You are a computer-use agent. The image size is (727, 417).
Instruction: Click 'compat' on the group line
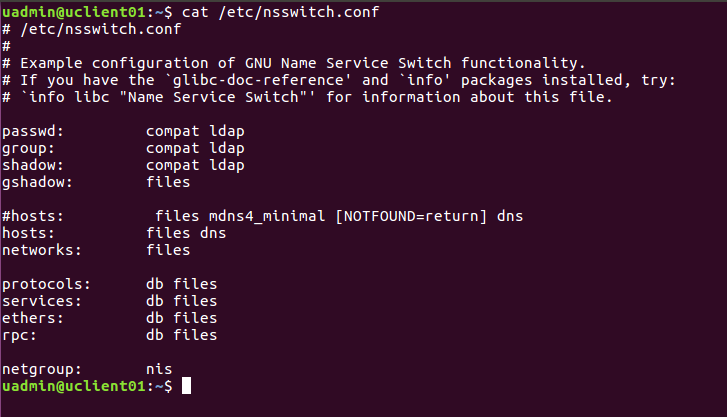tap(172, 149)
